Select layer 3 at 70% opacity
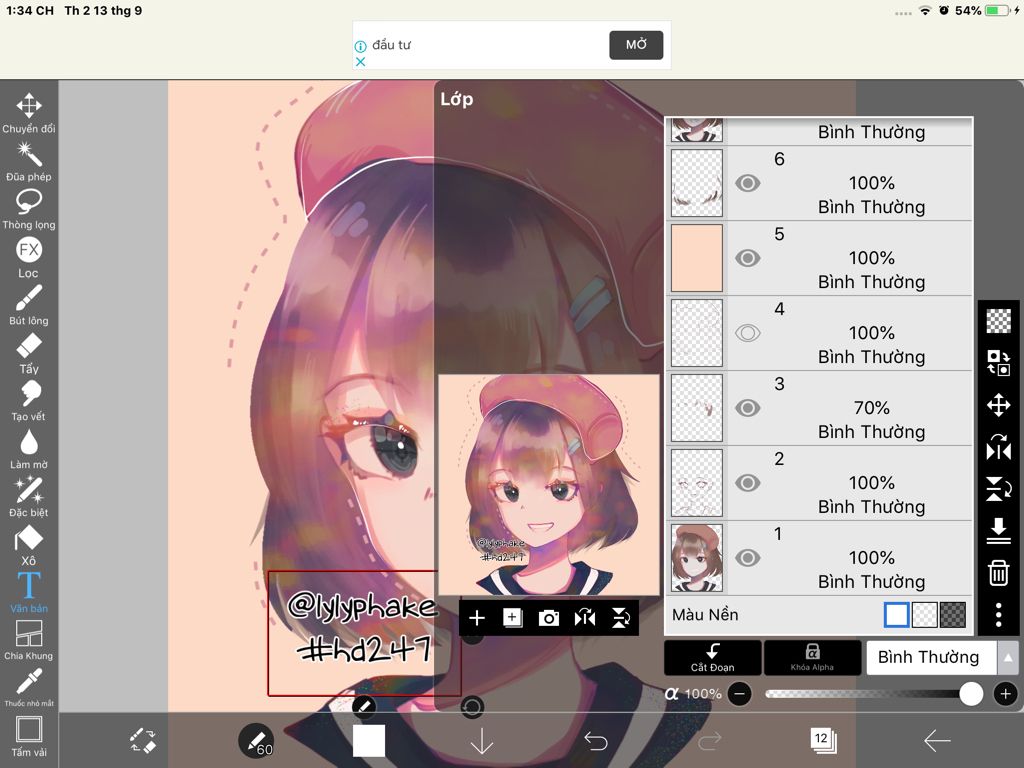The height and width of the screenshot is (768, 1024). point(819,408)
